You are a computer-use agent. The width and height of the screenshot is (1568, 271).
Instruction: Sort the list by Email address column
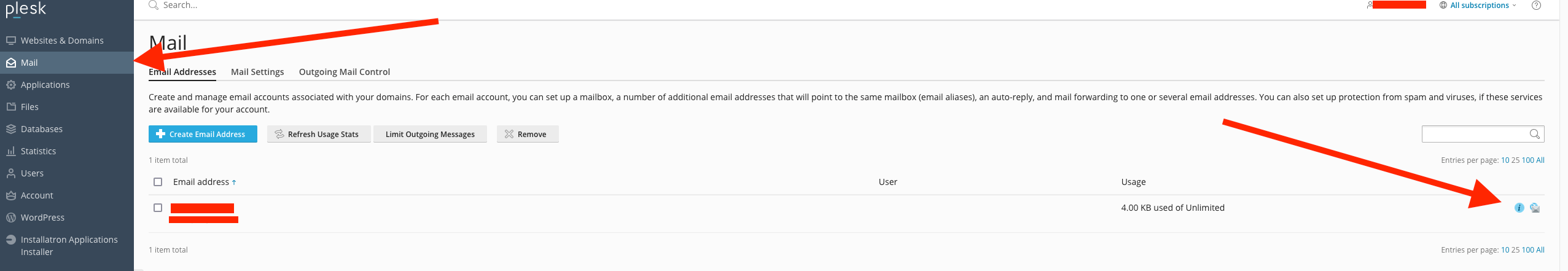(201, 182)
